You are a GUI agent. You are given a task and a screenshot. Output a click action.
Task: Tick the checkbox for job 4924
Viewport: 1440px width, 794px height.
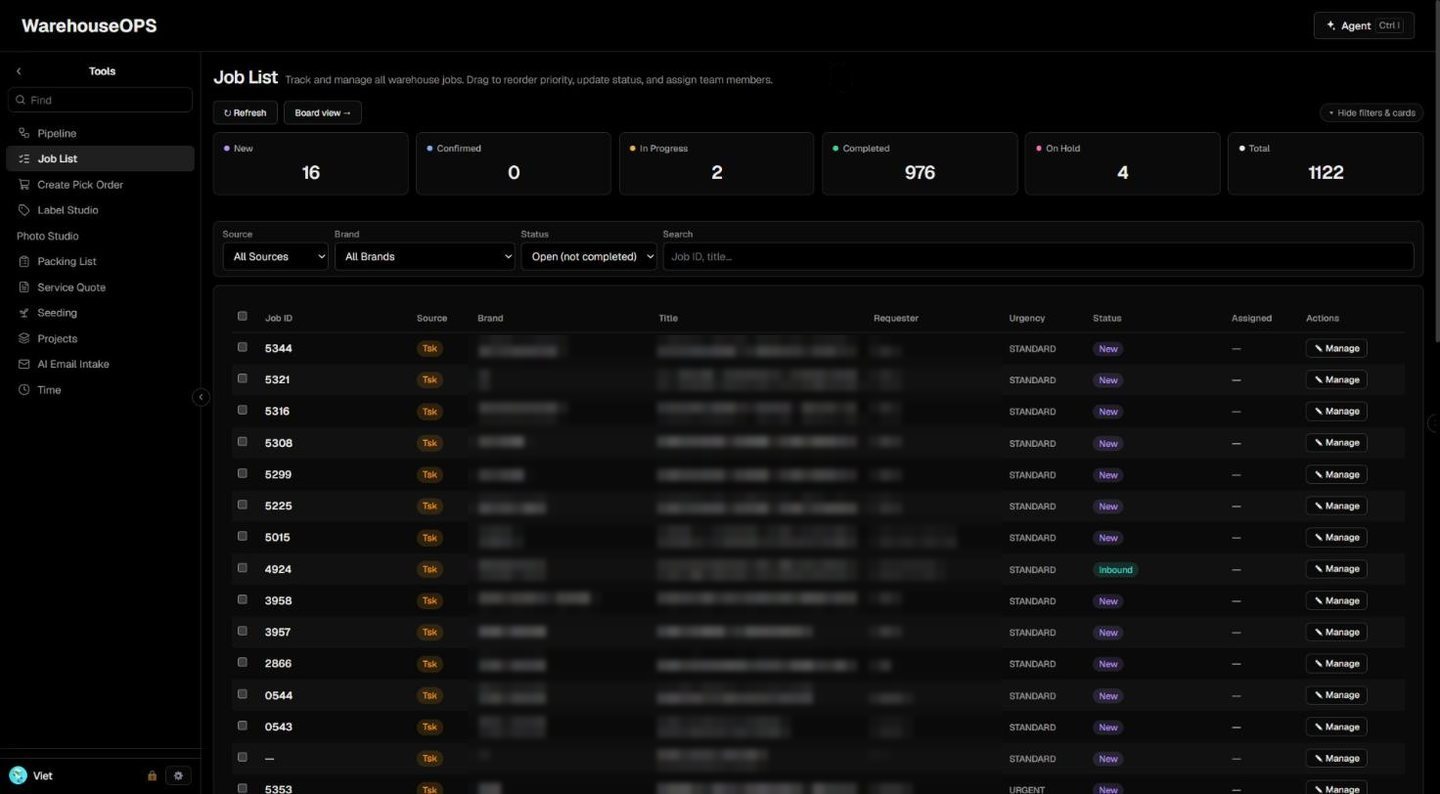point(242,568)
